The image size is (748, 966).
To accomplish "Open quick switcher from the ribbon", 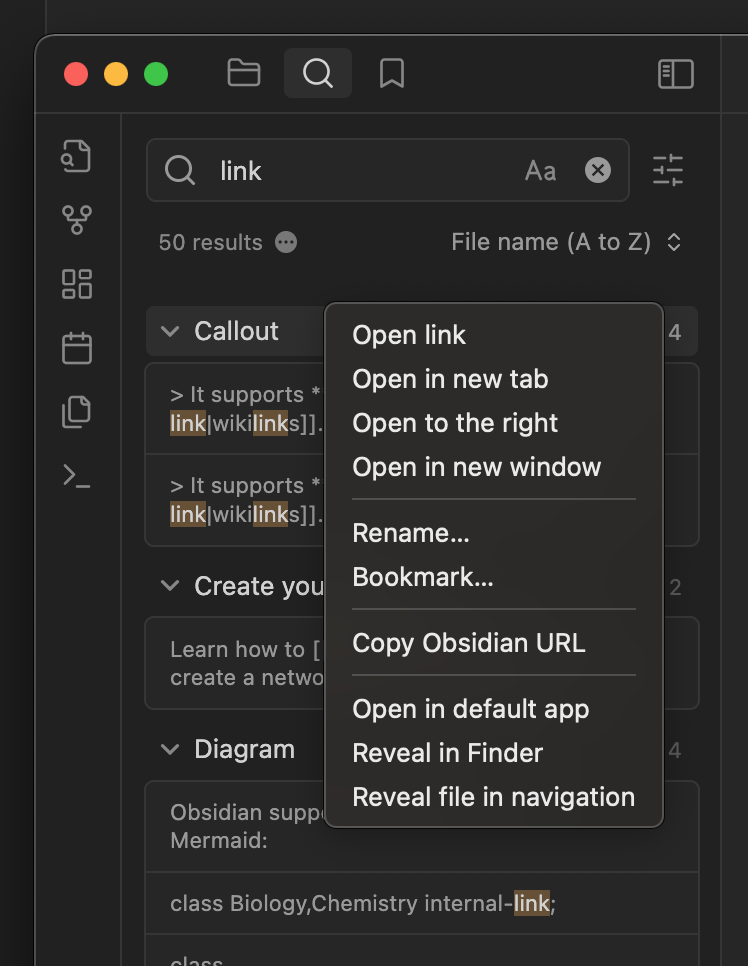I will [76, 156].
